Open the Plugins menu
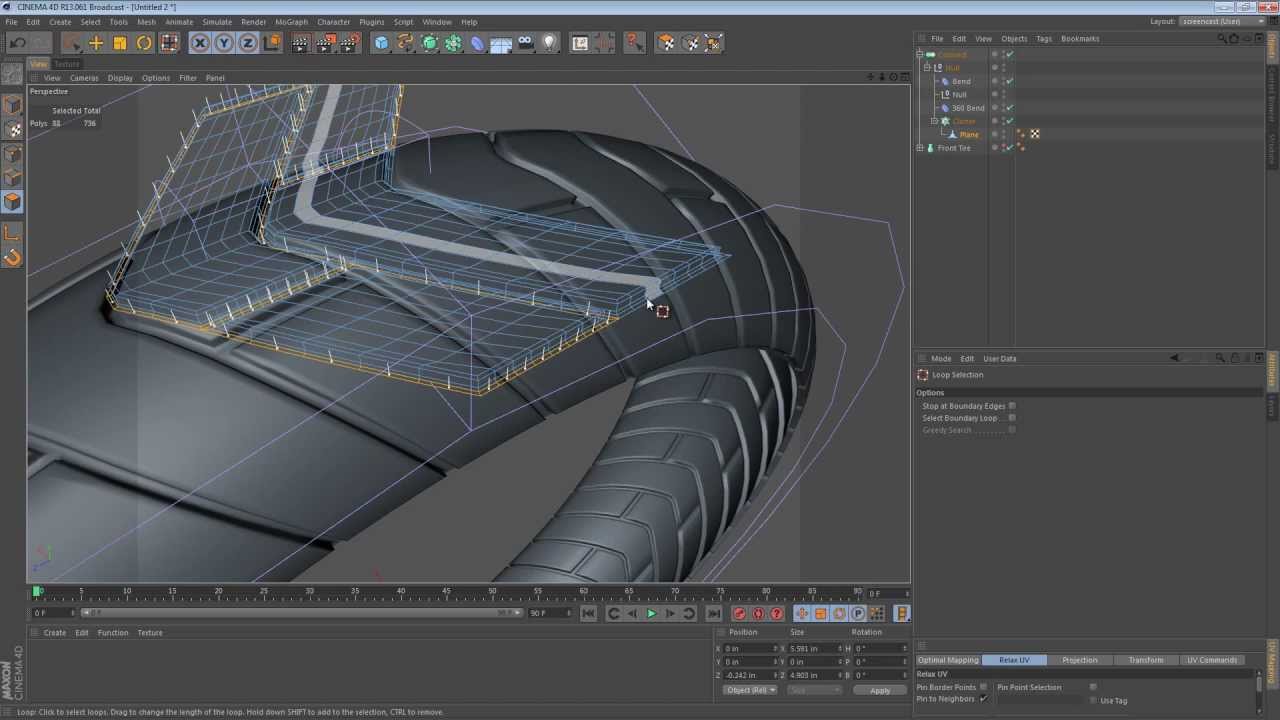The height and width of the screenshot is (720, 1280). [x=371, y=22]
